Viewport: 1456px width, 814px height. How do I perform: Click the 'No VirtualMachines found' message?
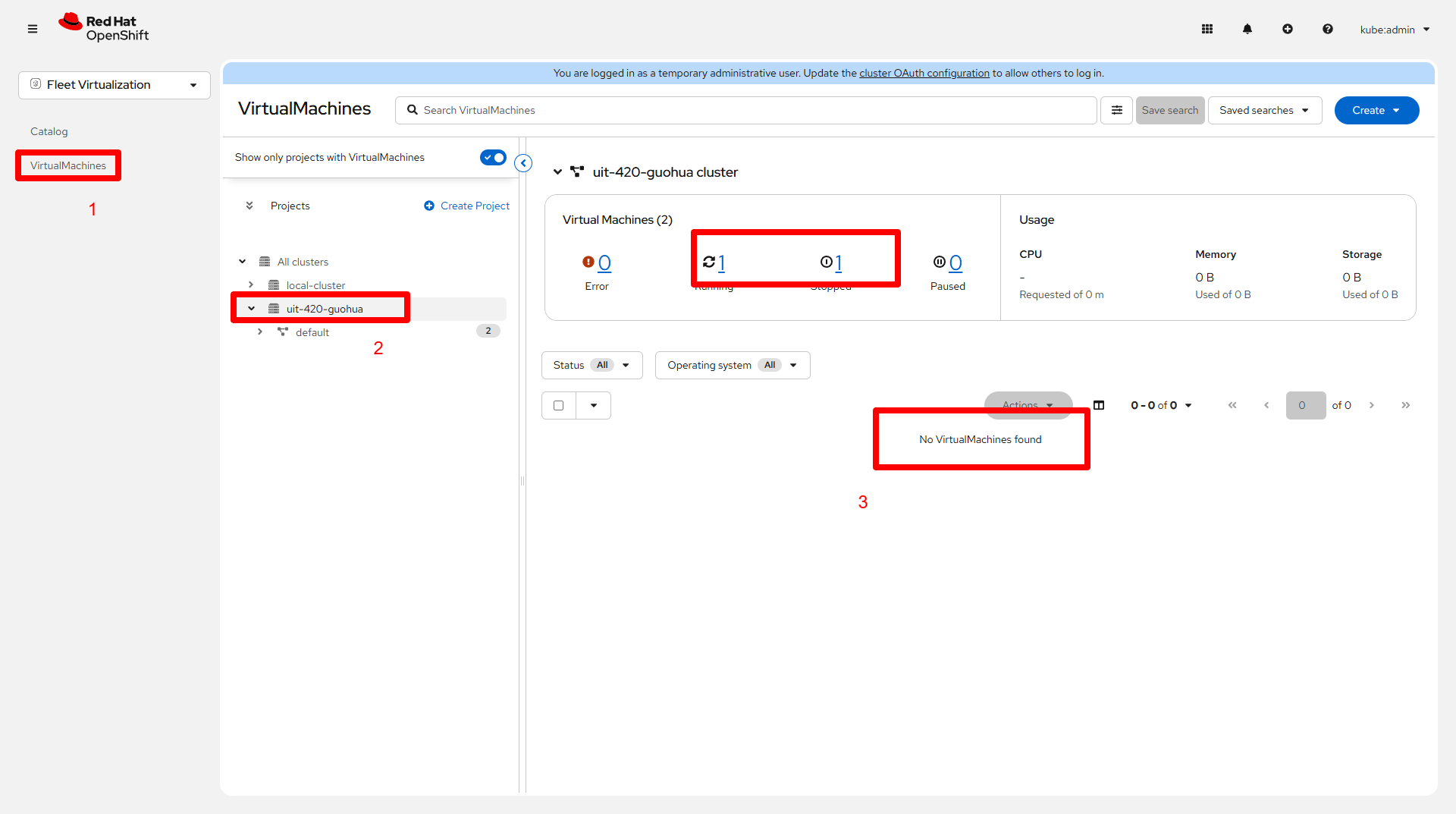tap(981, 439)
